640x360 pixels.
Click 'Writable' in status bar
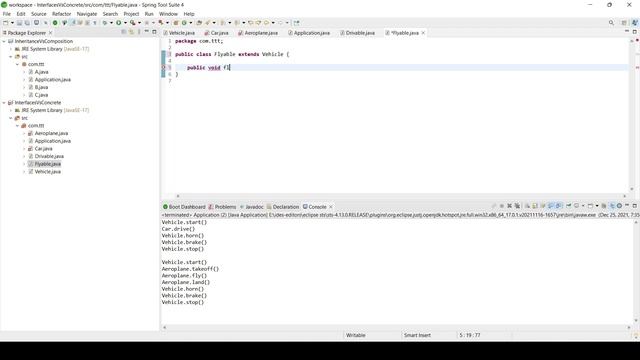356,335
